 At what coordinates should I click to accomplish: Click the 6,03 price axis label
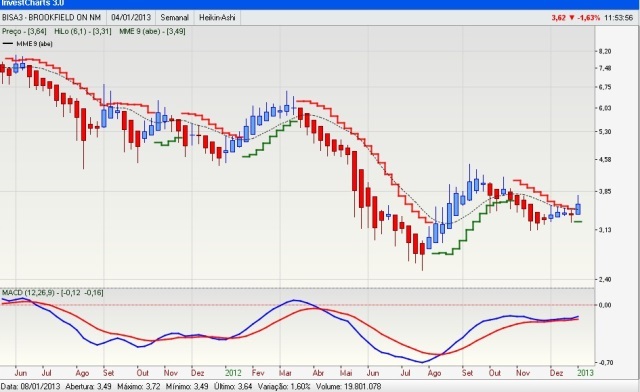click(605, 108)
